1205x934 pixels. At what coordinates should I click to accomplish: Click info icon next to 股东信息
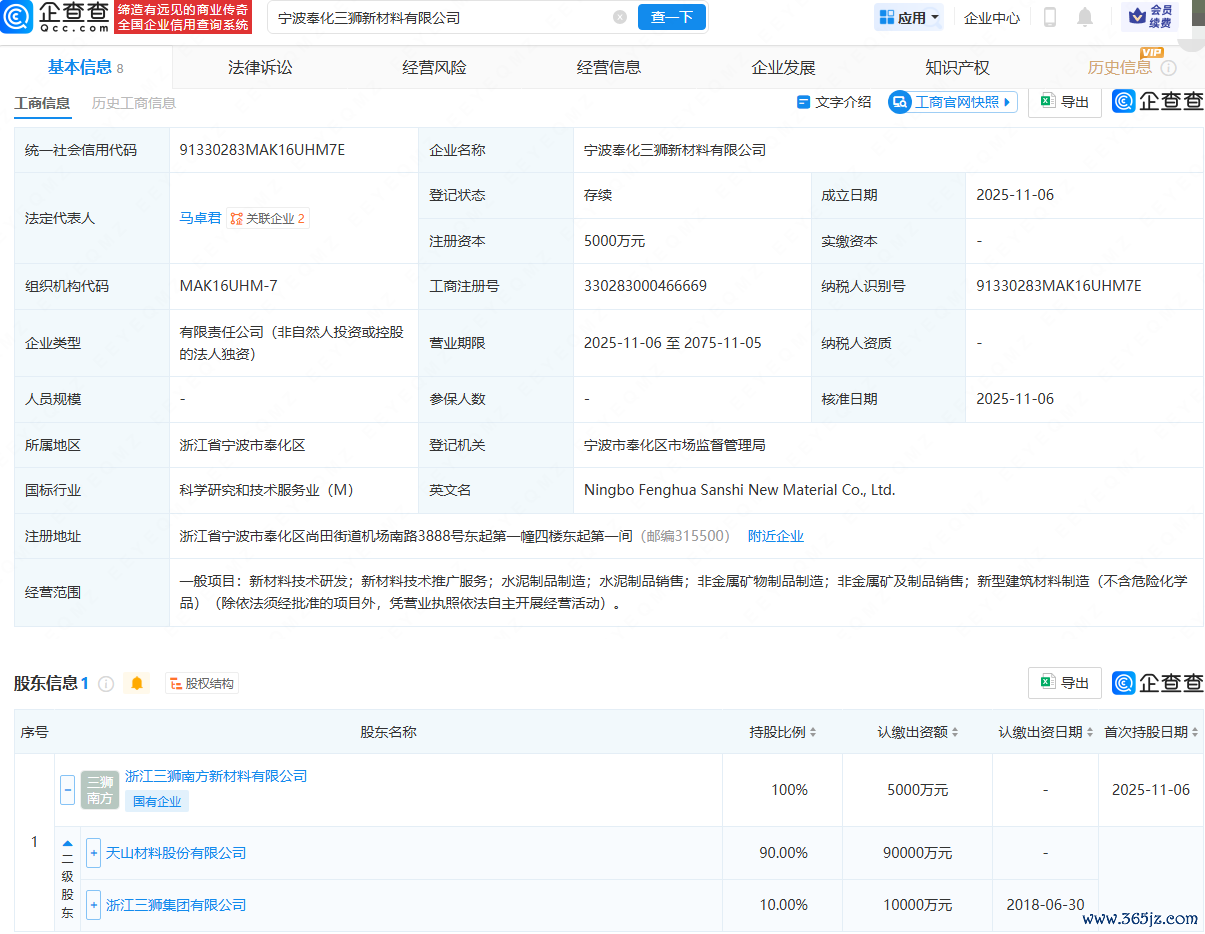[106, 684]
